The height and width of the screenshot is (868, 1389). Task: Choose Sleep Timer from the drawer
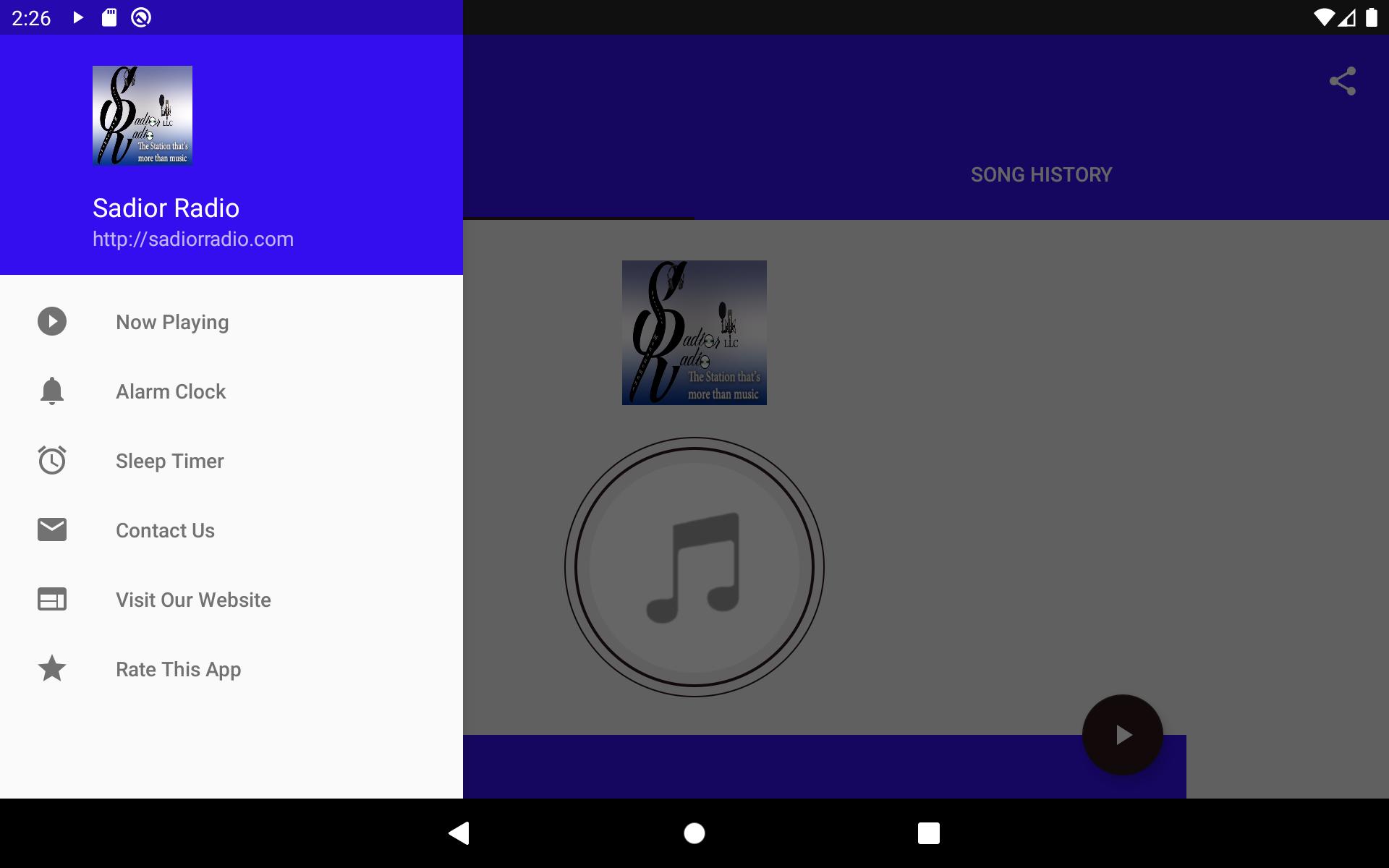[x=231, y=461]
